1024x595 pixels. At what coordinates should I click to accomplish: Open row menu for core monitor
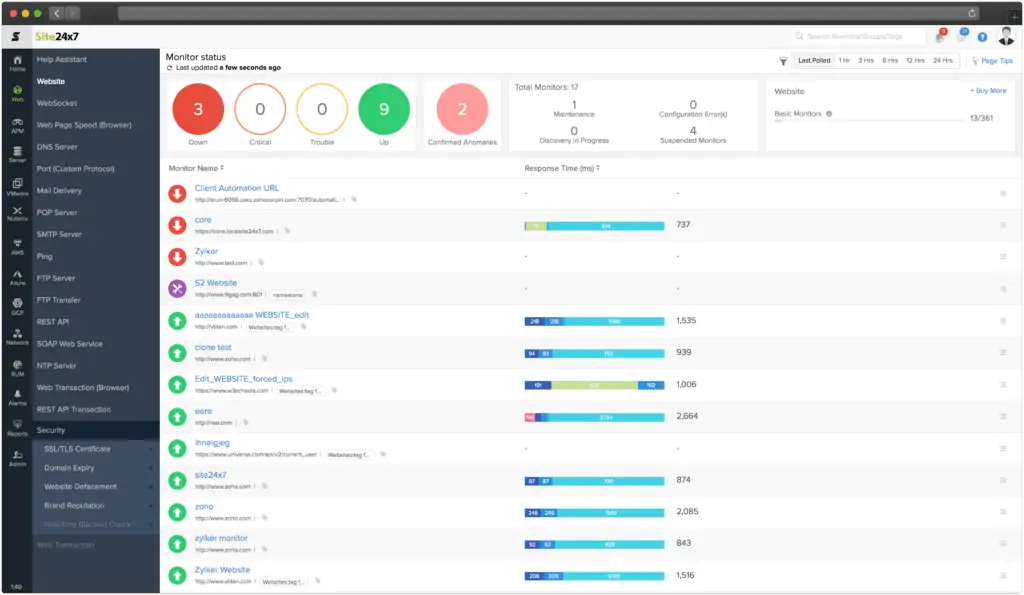click(1003, 225)
